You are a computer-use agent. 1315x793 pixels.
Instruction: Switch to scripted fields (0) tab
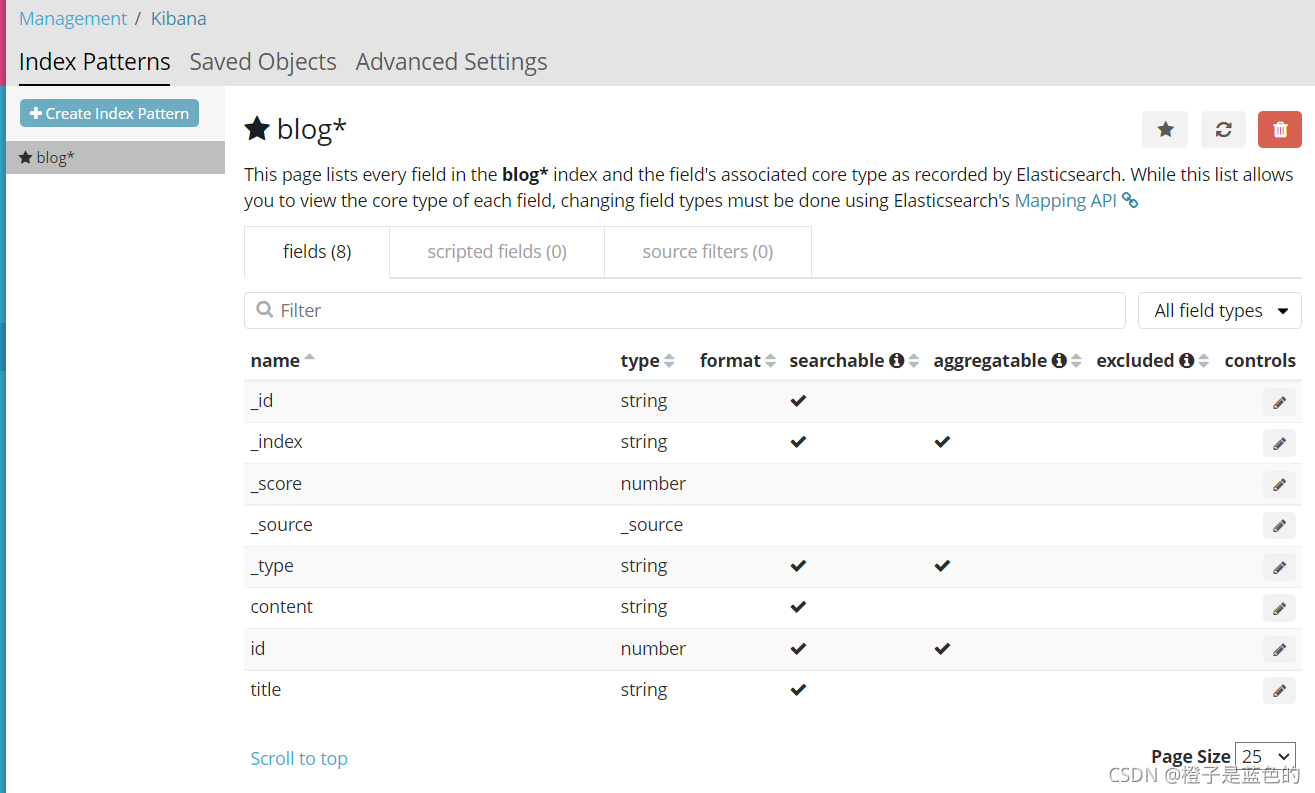pyautogui.click(x=497, y=252)
